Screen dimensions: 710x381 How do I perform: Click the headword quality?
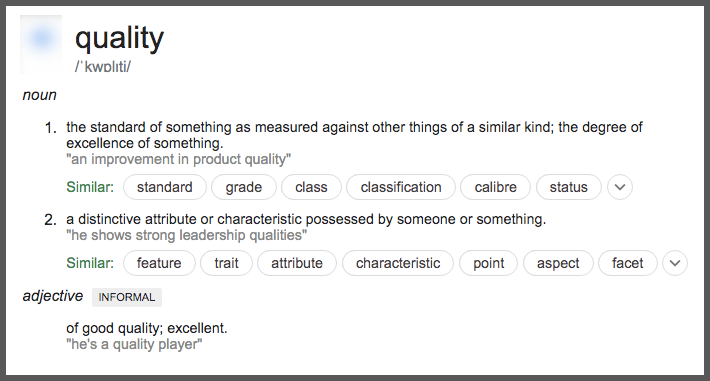point(120,39)
